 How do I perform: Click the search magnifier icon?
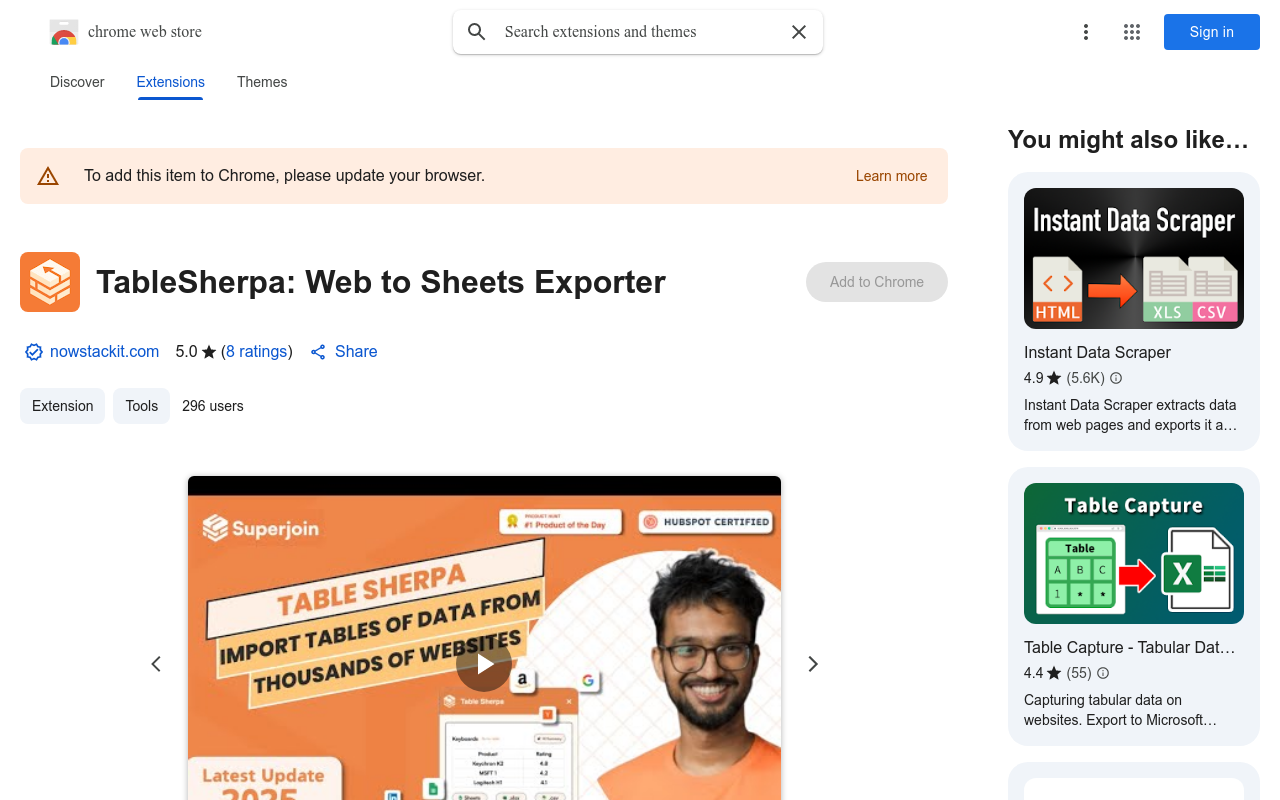[477, 32]
